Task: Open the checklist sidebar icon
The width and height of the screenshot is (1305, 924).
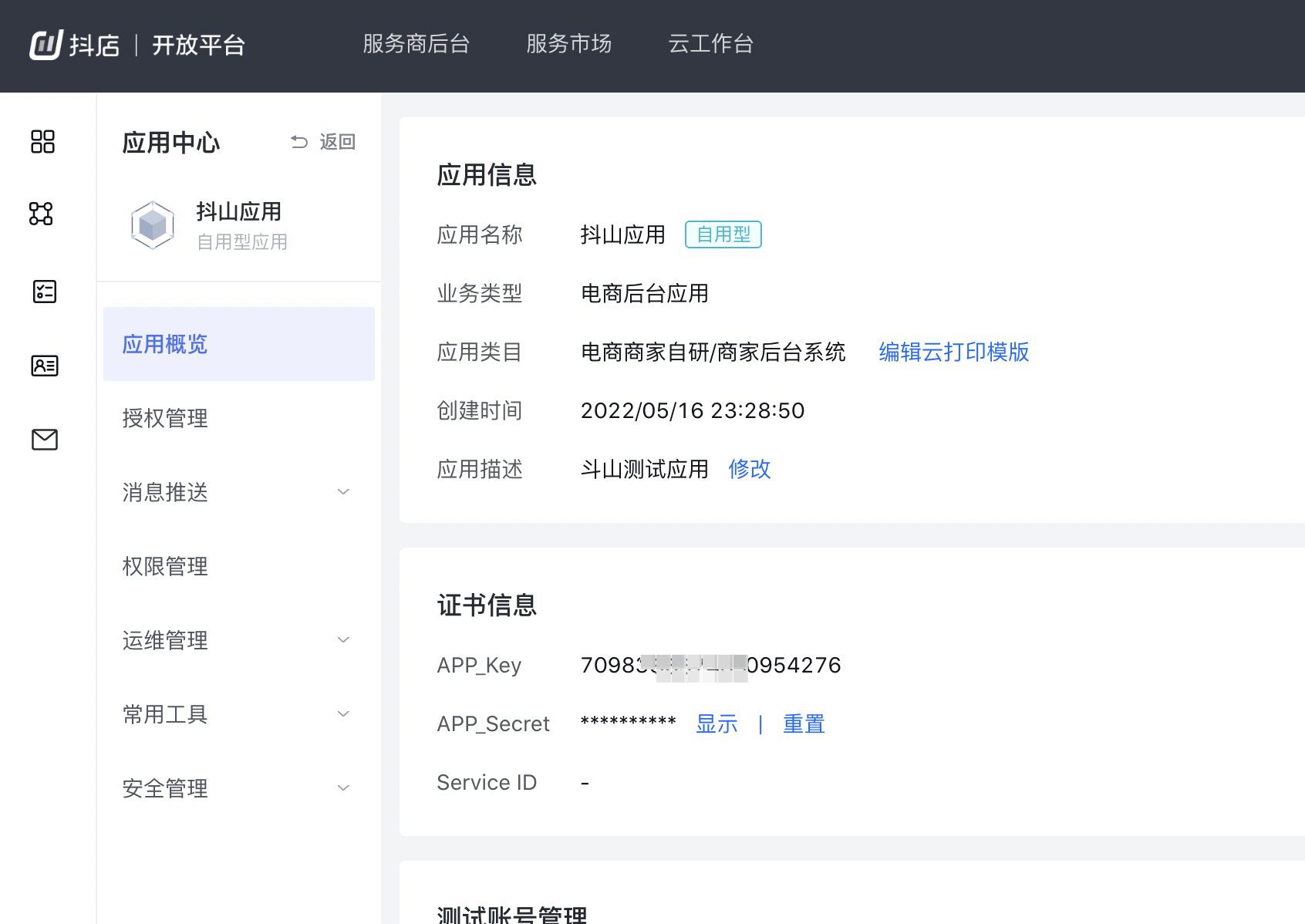Action: point(45,292)
